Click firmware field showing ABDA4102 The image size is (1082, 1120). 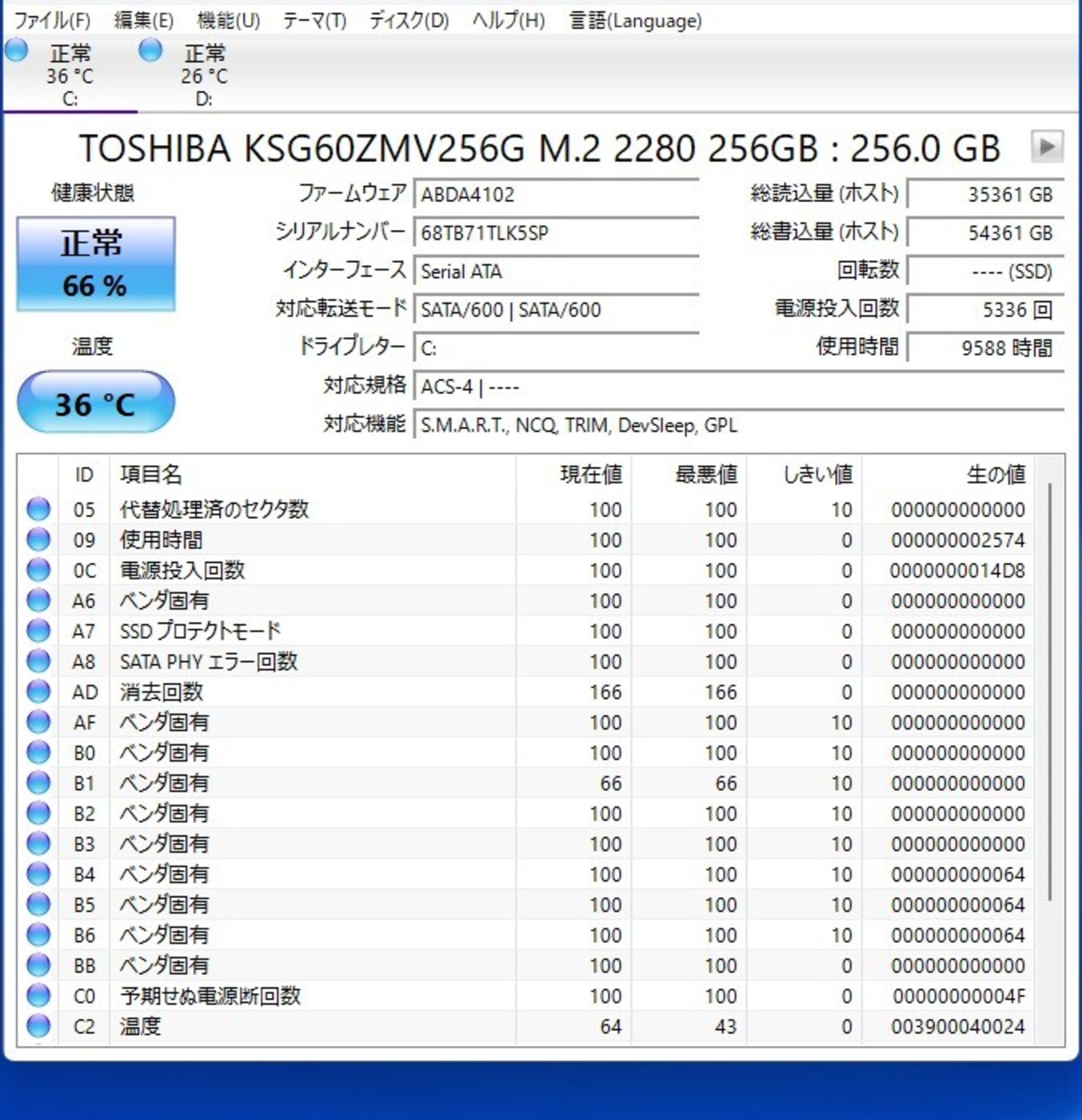pos(556,194)
